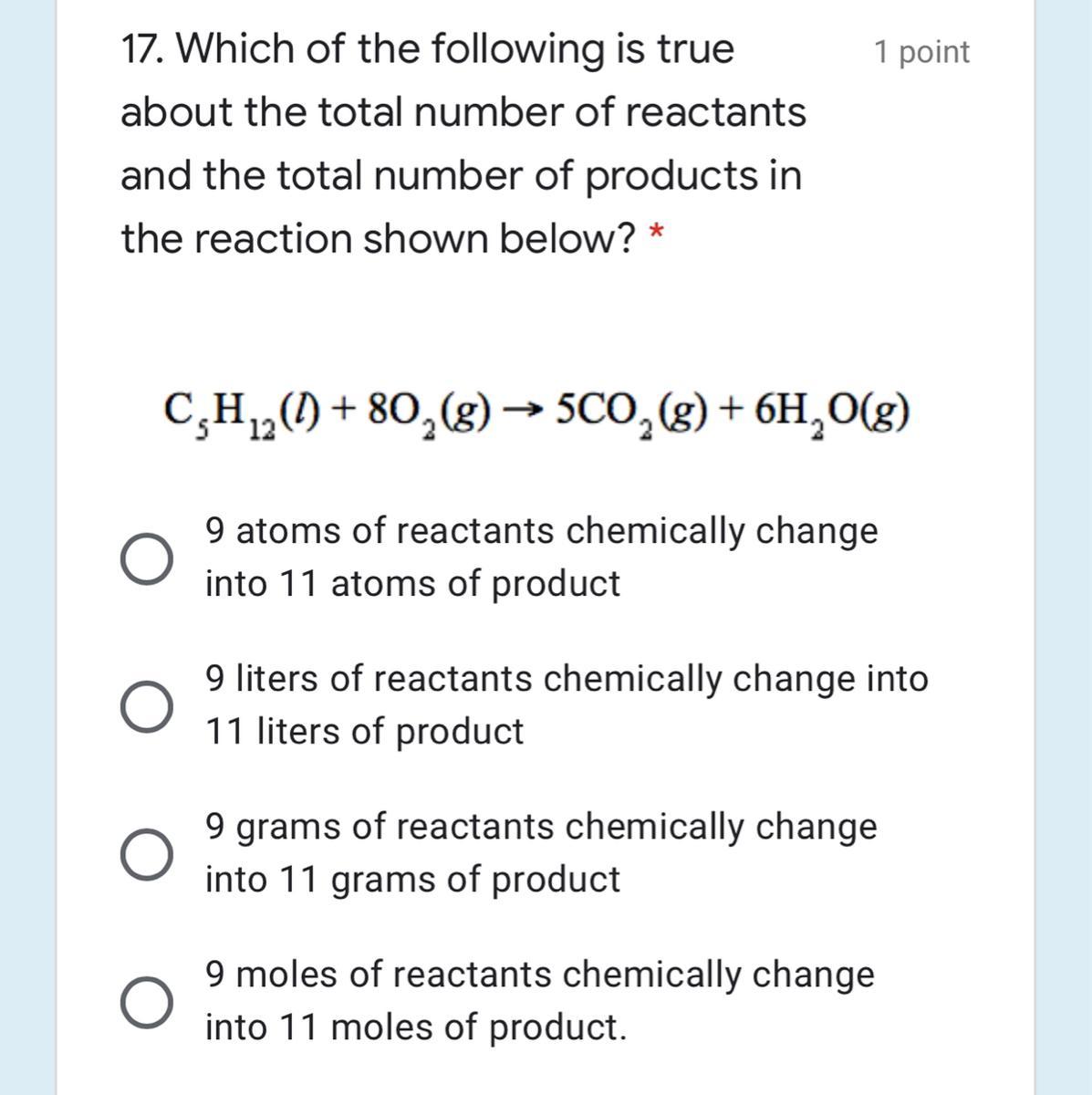Pick the "9 grams of reactants" radio button
The image size is (1092, 1095).
pos(146,854)
